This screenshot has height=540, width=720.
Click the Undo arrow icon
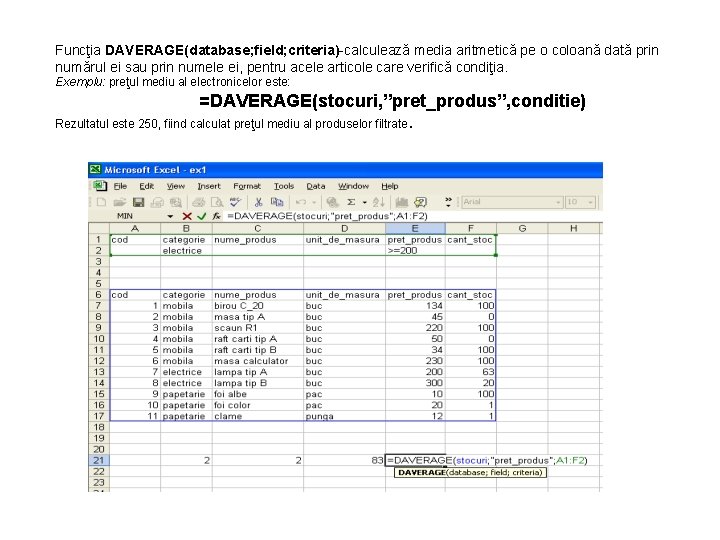tap(301, 202)
